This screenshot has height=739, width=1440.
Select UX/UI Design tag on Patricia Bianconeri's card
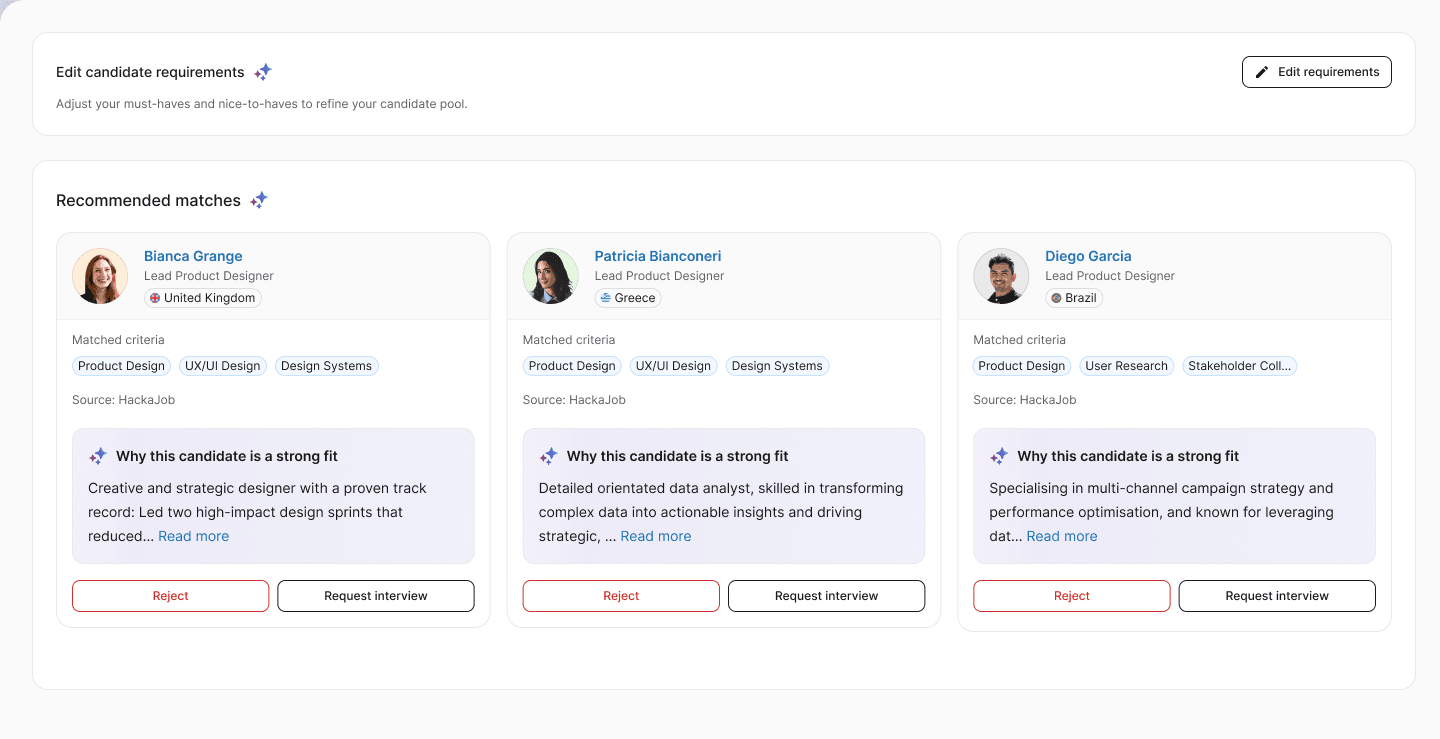pos(673,366)
